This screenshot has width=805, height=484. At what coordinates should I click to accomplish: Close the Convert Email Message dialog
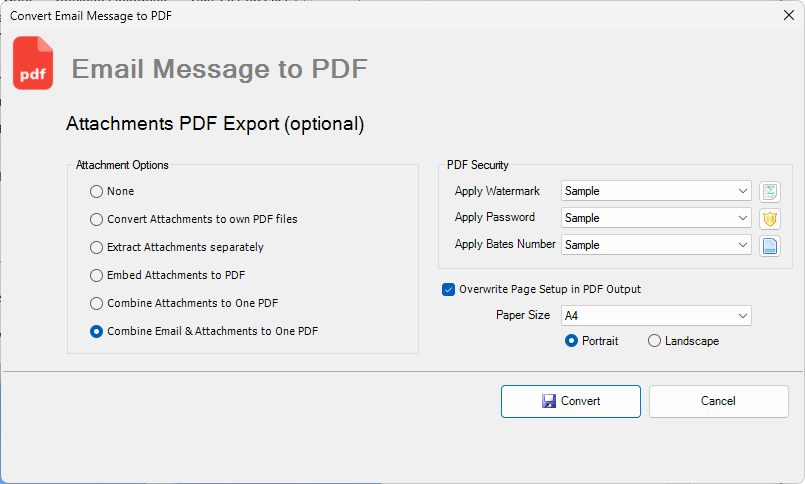point(788,14)
